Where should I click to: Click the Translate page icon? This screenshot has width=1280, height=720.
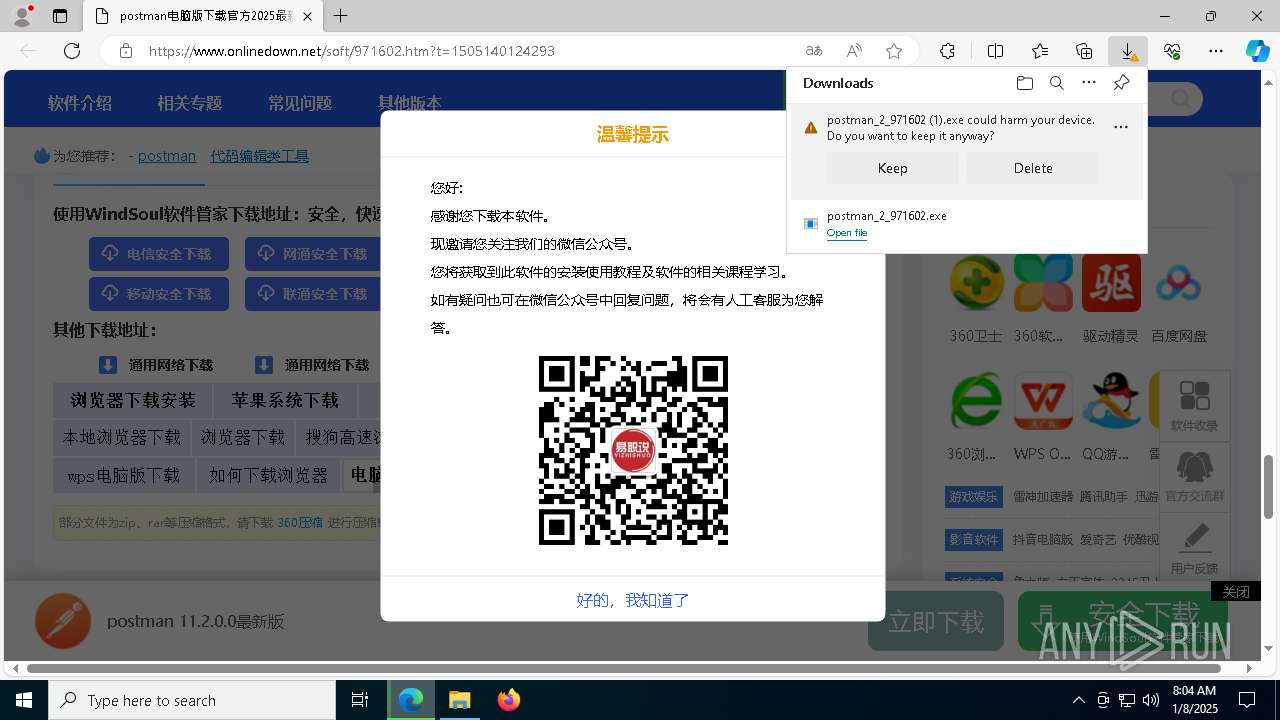pyautogui.click(x=814, y=51)
